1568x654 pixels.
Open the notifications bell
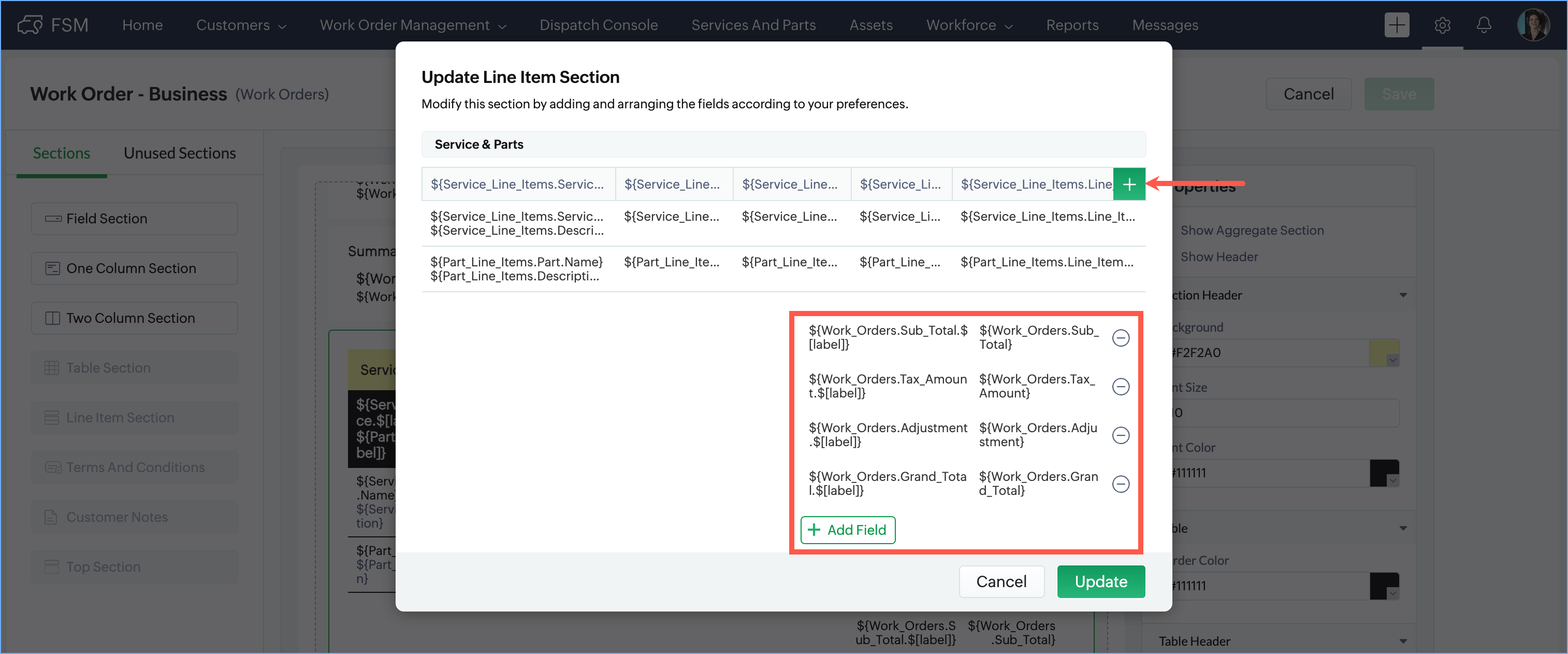(x=1484, y=25)
